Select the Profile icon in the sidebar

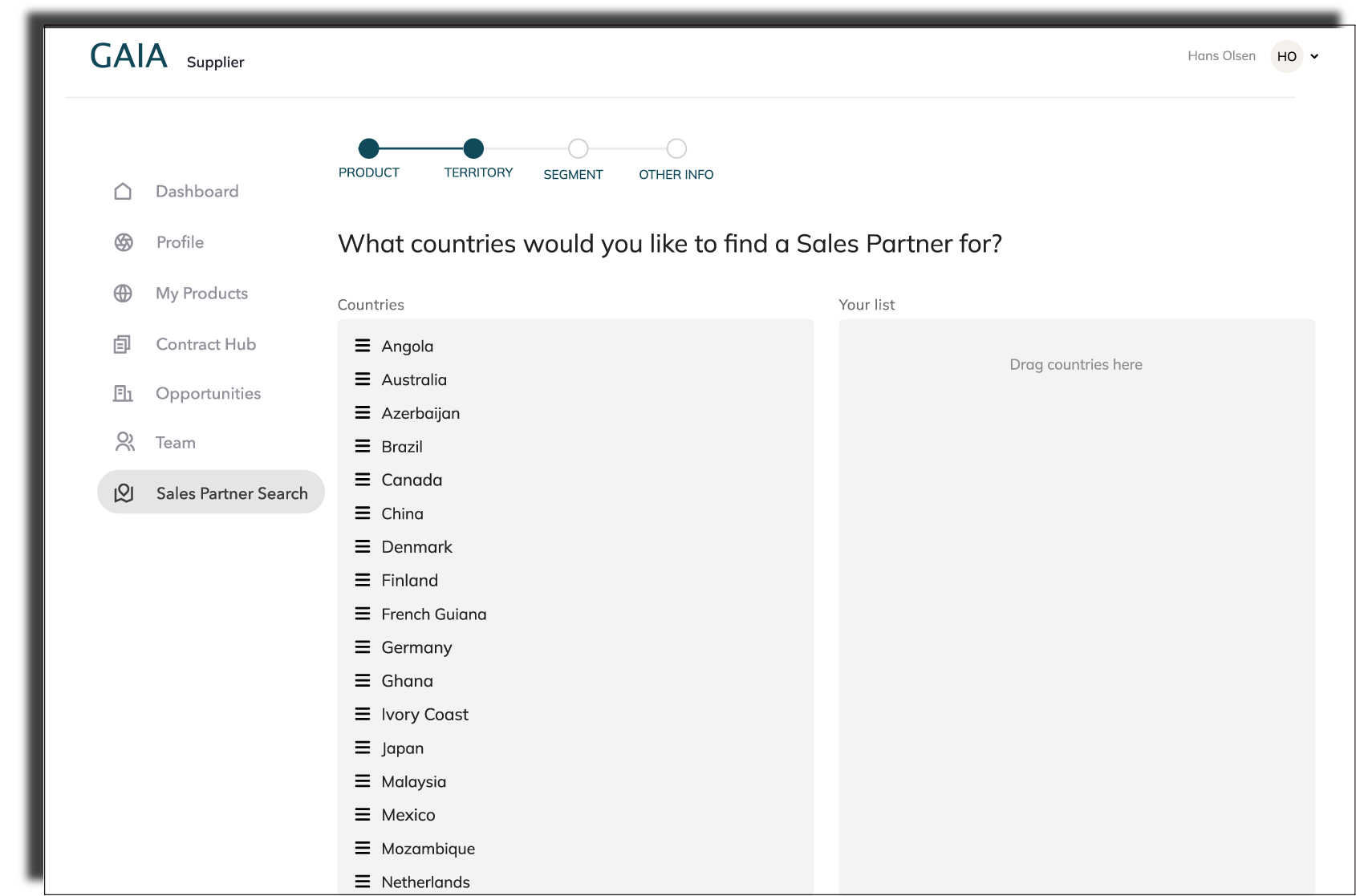(124, 241)
